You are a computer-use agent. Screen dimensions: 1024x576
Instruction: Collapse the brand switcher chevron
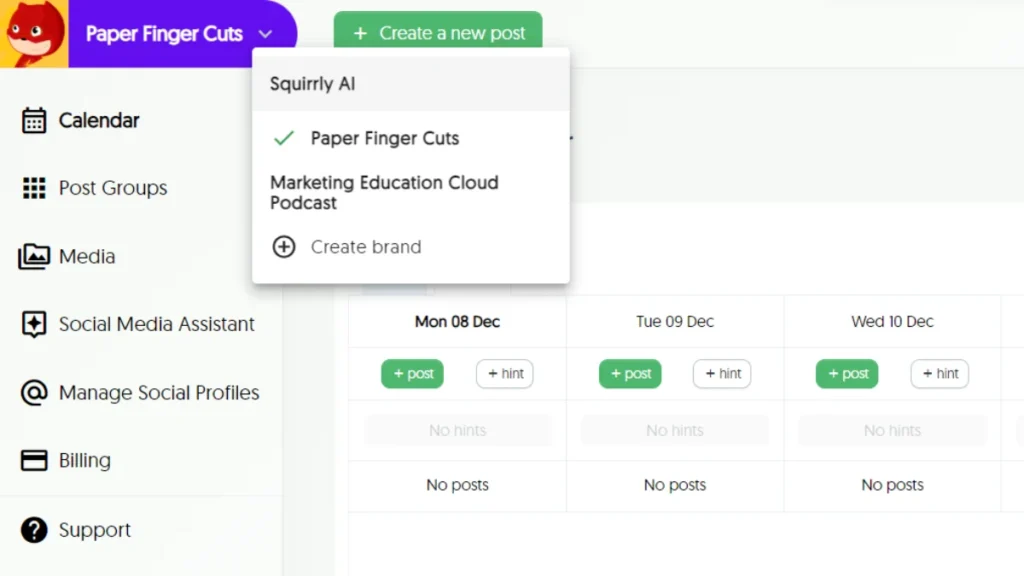[265, 34]
